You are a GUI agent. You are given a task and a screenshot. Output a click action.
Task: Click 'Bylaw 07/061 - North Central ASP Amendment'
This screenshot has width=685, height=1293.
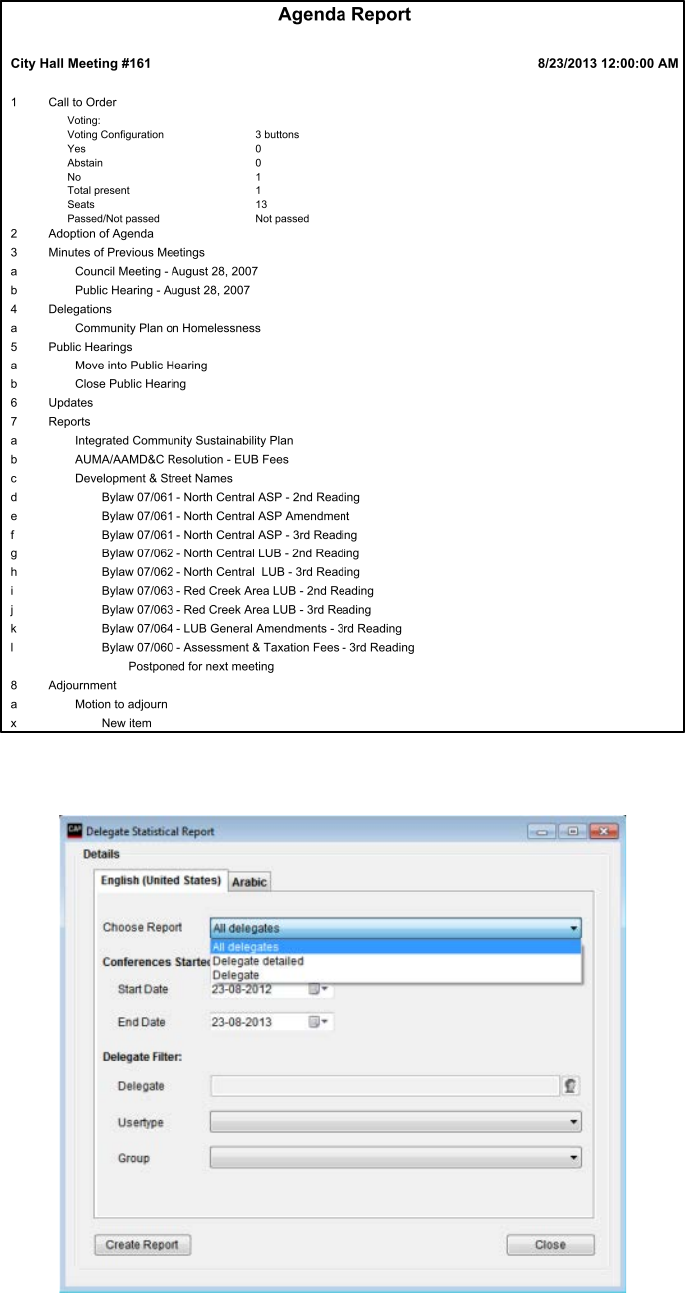[x=226, y=516]
